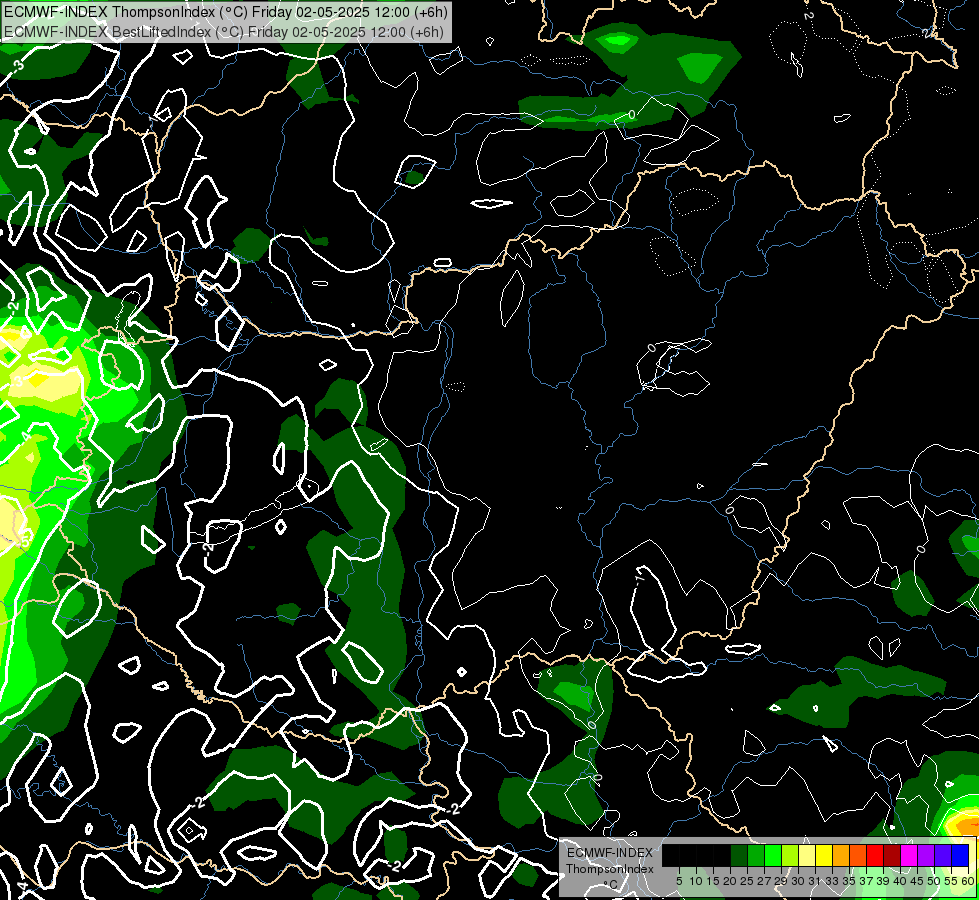
Task: Click legend scale value 30
Action: coord(798,881)
